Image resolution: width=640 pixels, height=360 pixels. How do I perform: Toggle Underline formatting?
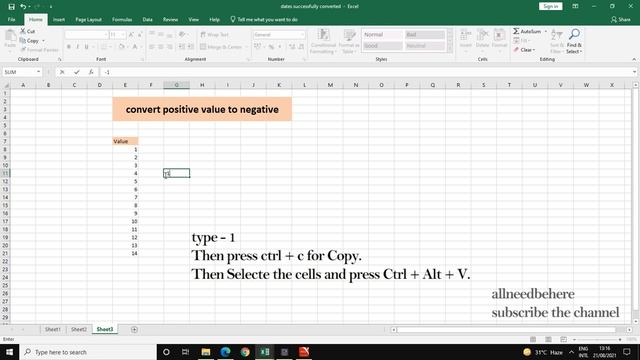87,47
